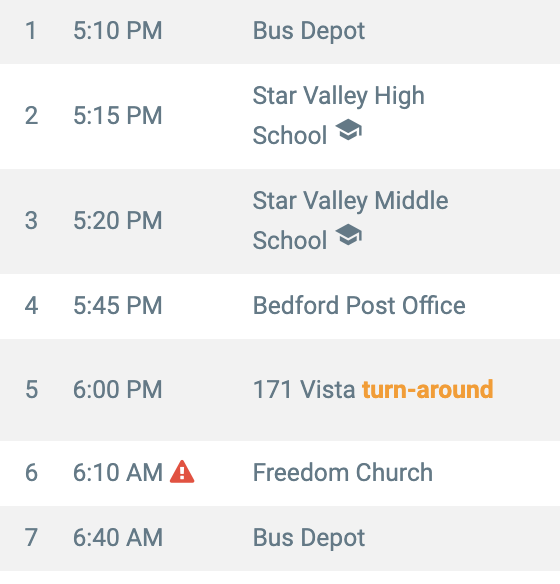Select the Star Valley High School stop name
This screenshot has height=584, width=560.
[x=338, y=115]
